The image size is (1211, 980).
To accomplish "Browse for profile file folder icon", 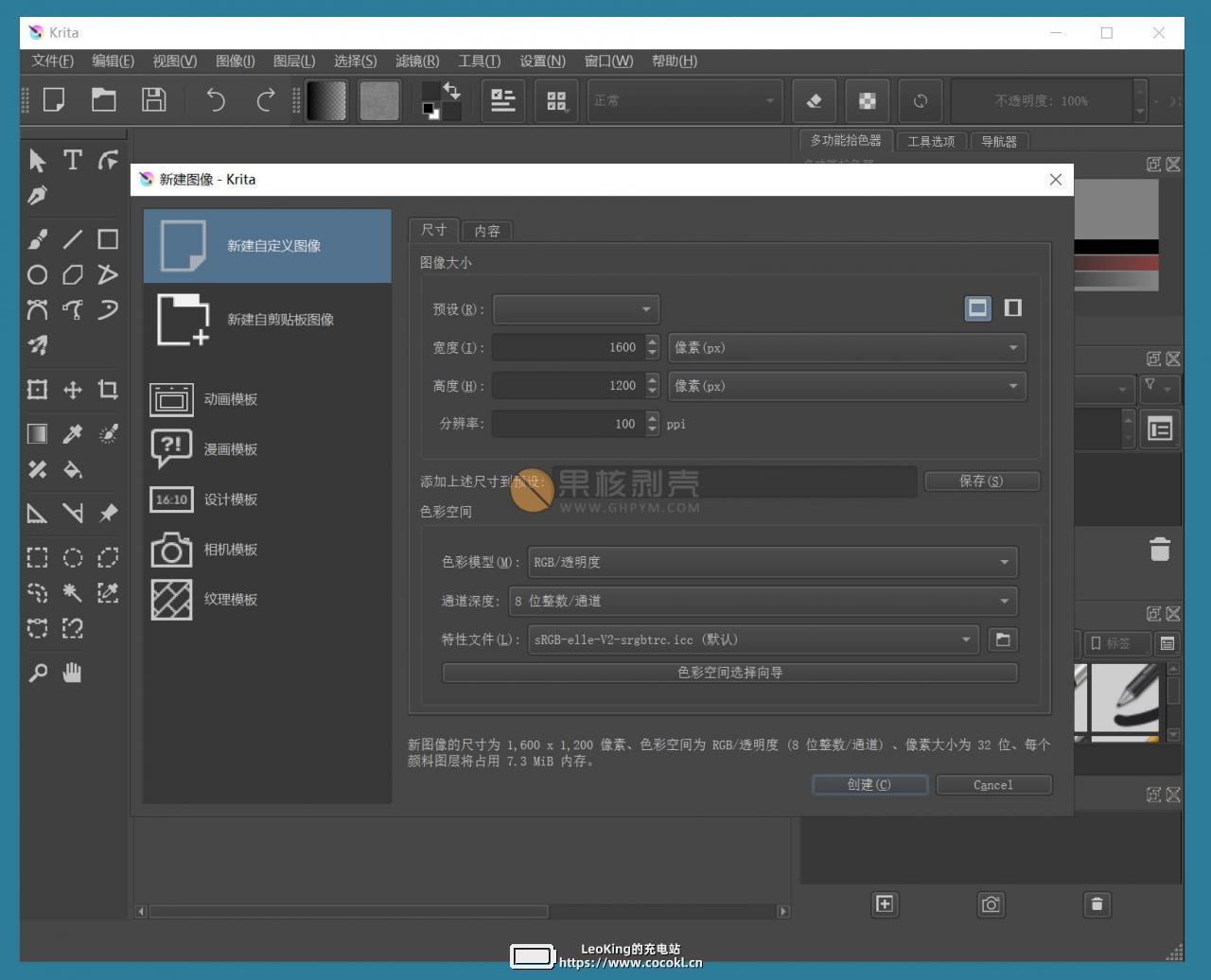I will pos(1003,639).
